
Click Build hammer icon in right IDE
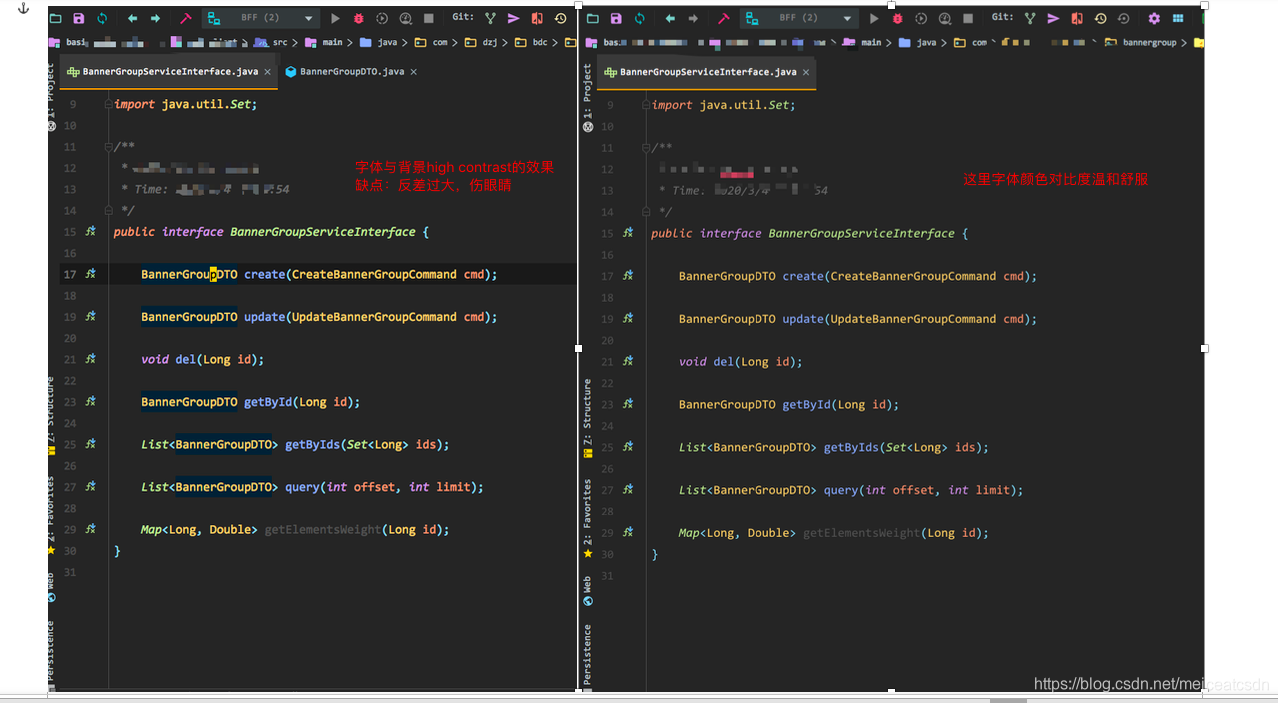tap(724, 18)
